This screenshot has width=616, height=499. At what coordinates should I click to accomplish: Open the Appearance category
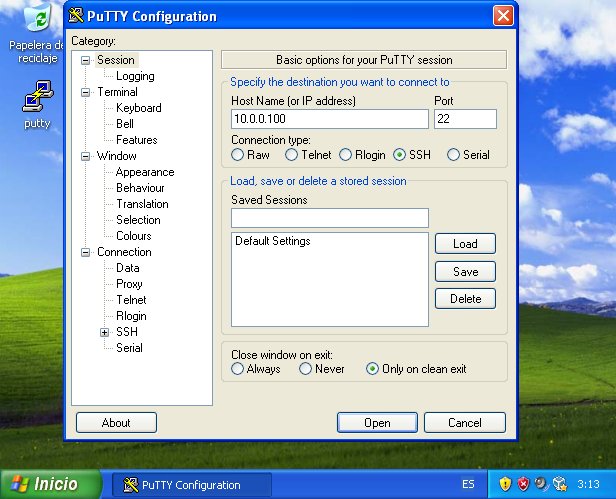145,172
